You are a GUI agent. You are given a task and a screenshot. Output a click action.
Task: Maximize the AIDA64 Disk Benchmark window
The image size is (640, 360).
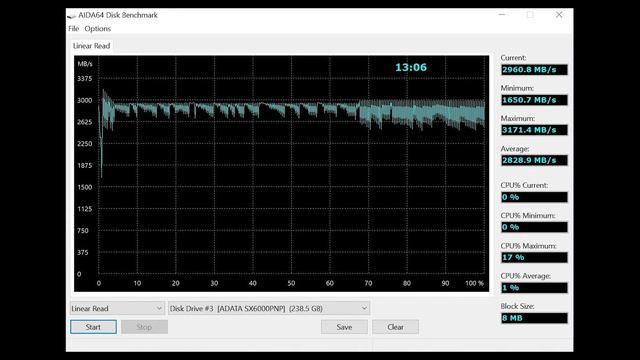[x=530, y=15]
